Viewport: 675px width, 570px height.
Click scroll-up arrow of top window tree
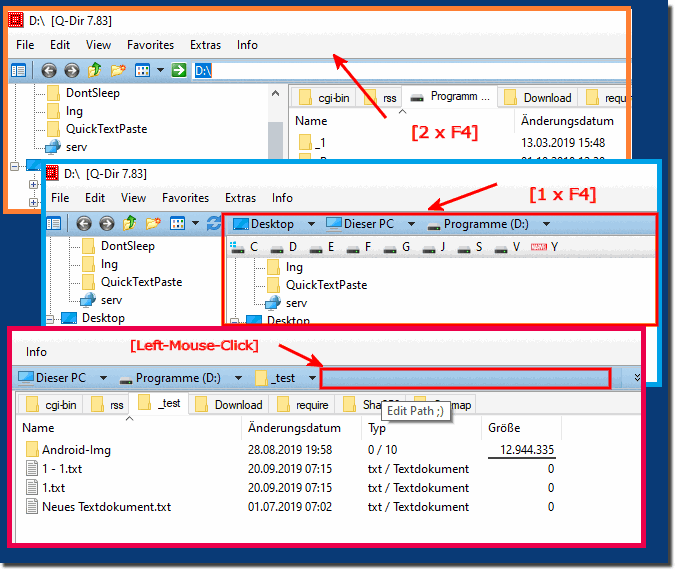coord(276,93)
